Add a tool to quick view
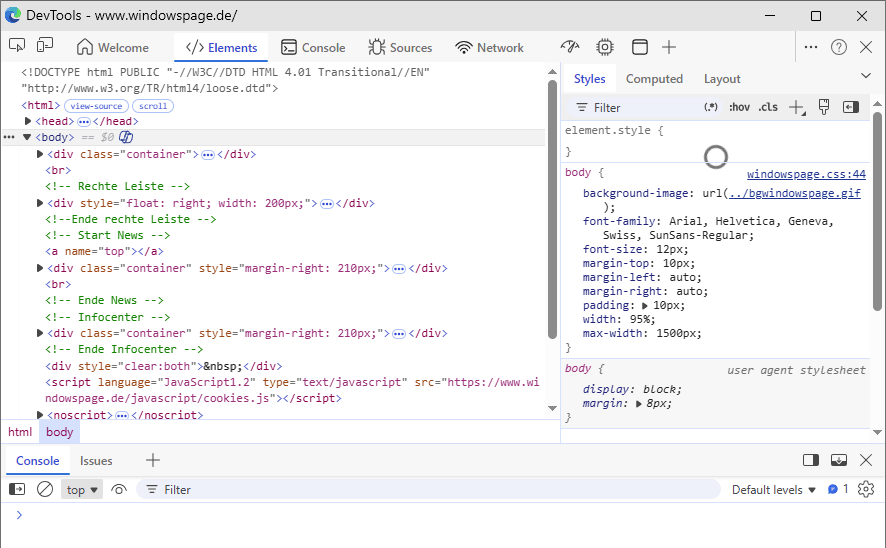Viewport: 886px width, 548px height. (x=153, y=460)
